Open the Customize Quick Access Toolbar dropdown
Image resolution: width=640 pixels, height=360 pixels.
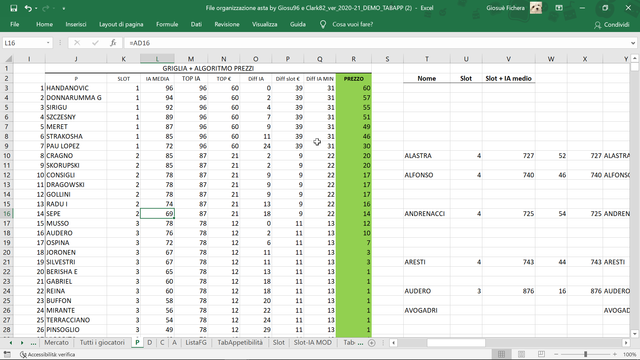[64, 9]
